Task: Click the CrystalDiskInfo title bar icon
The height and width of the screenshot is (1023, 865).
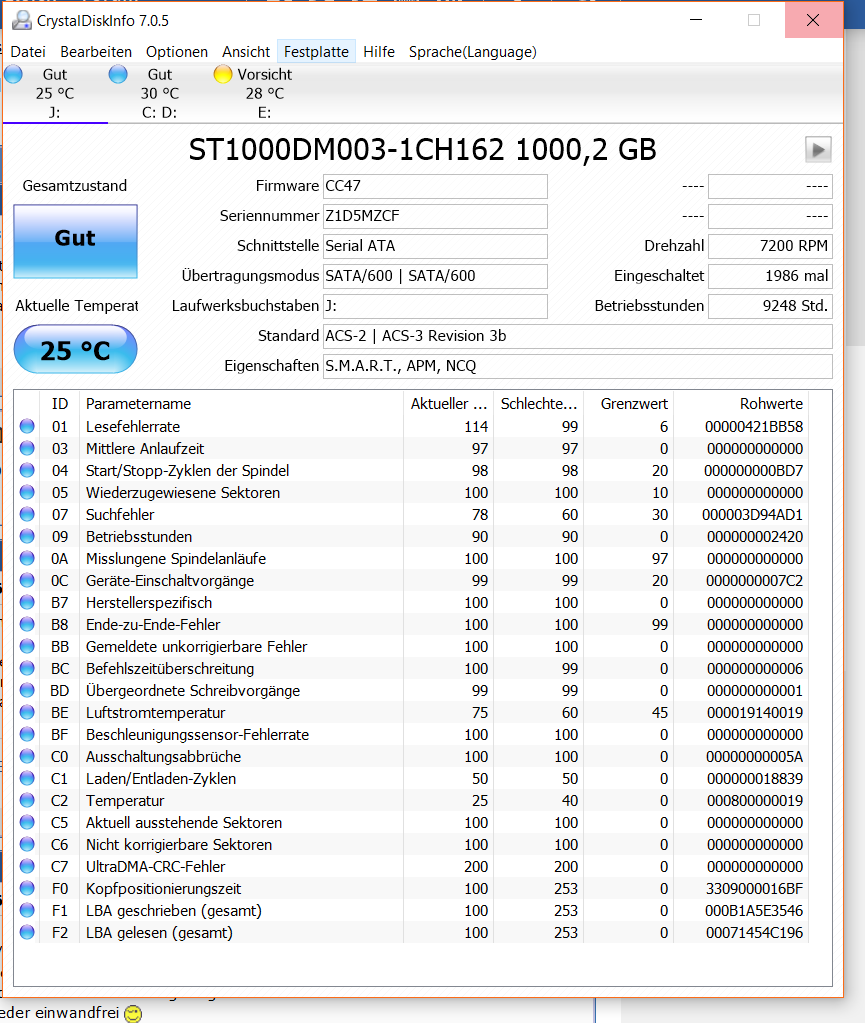Action: click(x=22, y=20)
